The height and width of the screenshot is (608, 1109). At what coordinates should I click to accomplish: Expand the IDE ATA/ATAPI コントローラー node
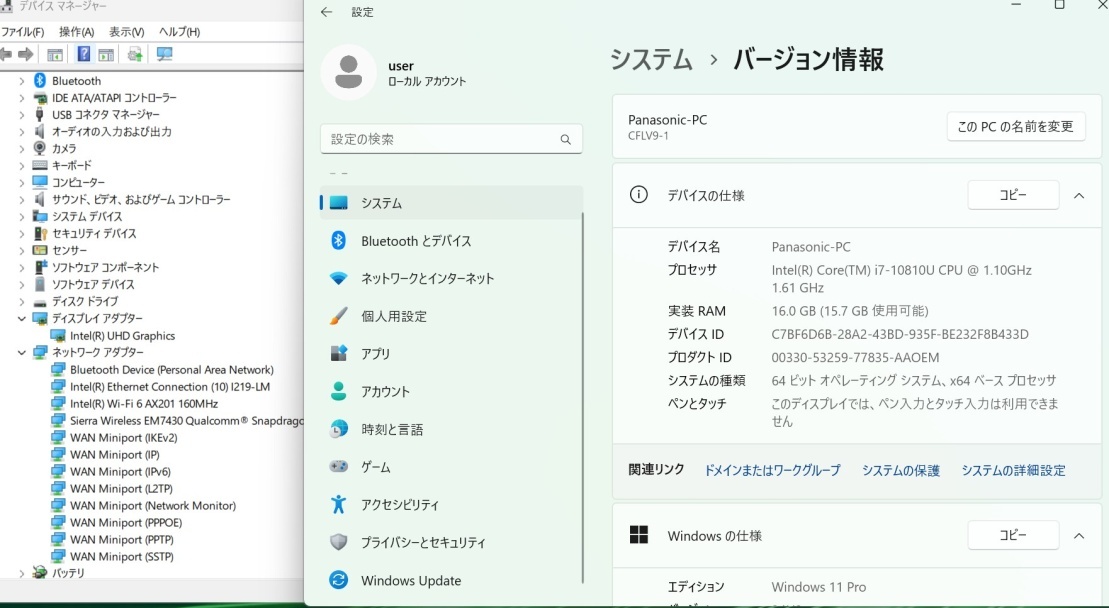(21, 98)
